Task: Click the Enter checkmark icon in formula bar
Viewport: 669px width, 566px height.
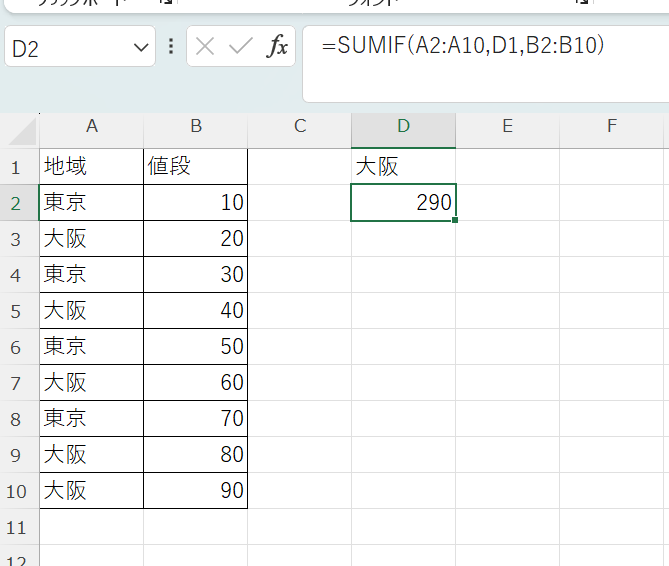Action: pos(240,47)
